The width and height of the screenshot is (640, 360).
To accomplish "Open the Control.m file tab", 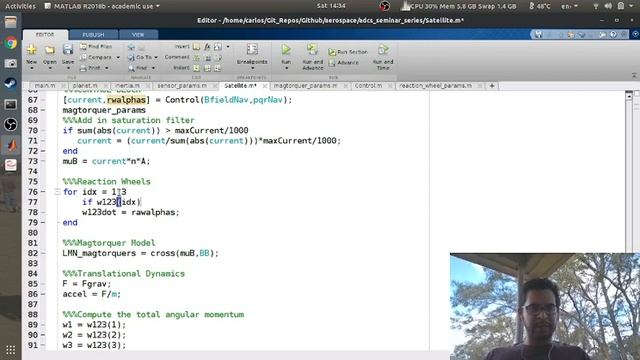I will coord(368,86).
